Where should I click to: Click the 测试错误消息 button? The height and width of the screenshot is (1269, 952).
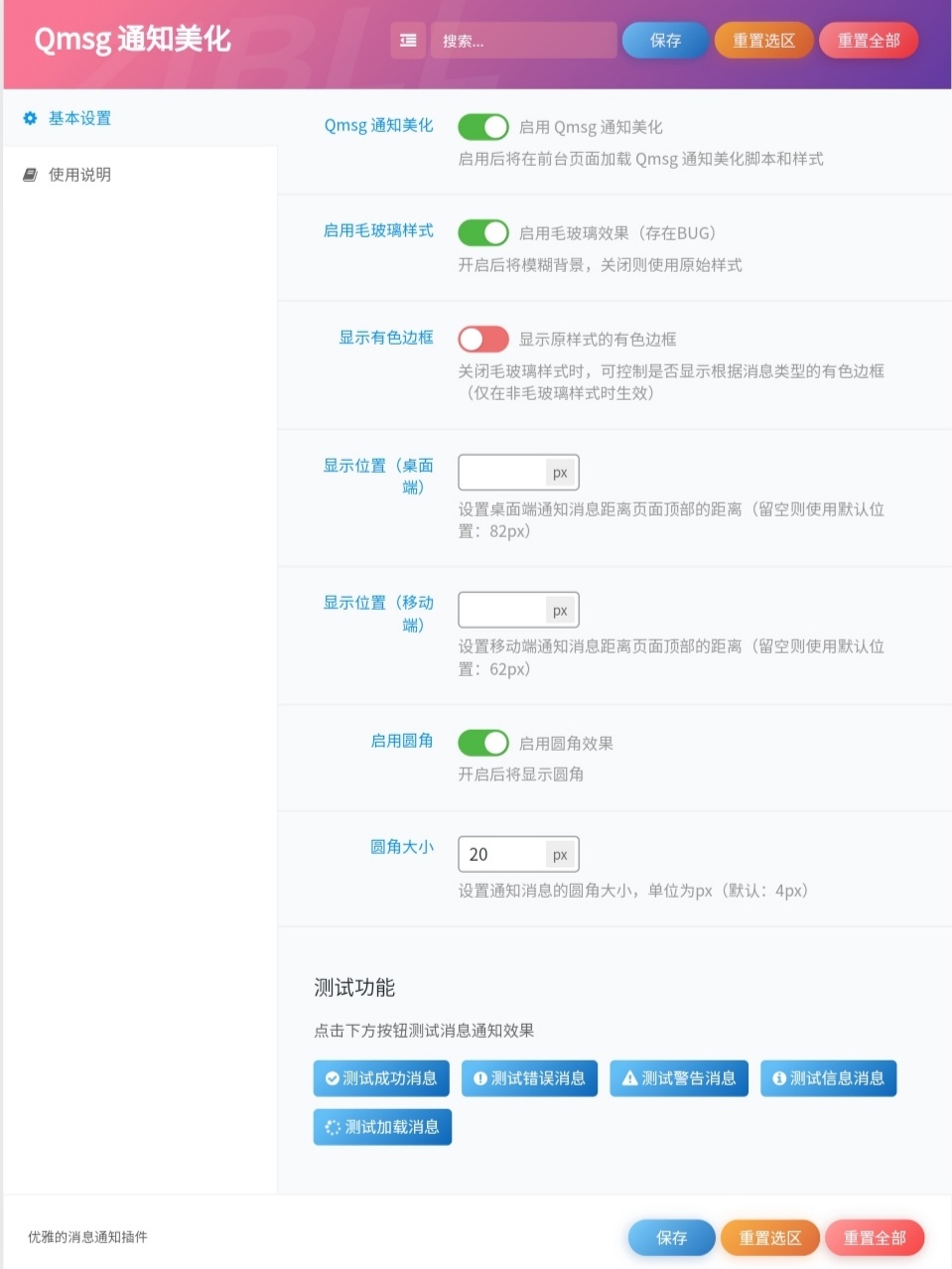point(529,1078)
